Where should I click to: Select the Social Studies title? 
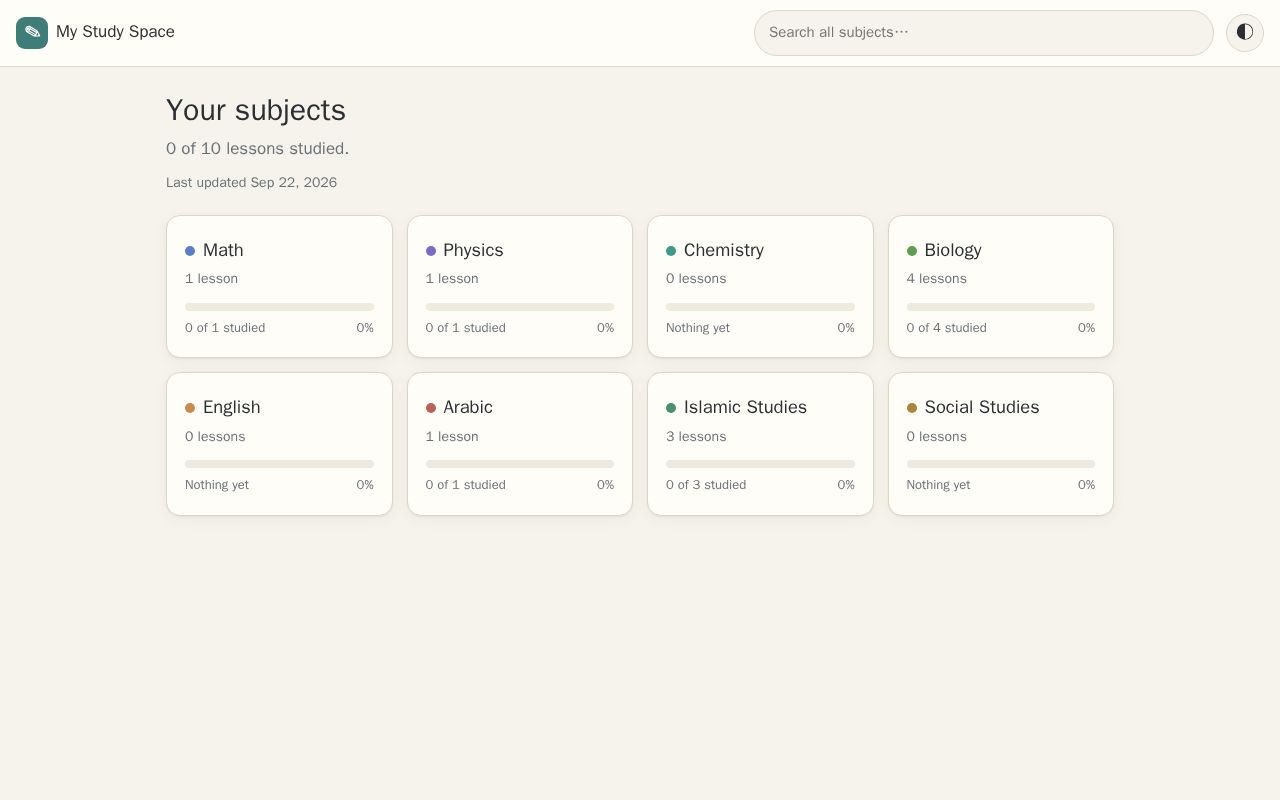[982, 407]
